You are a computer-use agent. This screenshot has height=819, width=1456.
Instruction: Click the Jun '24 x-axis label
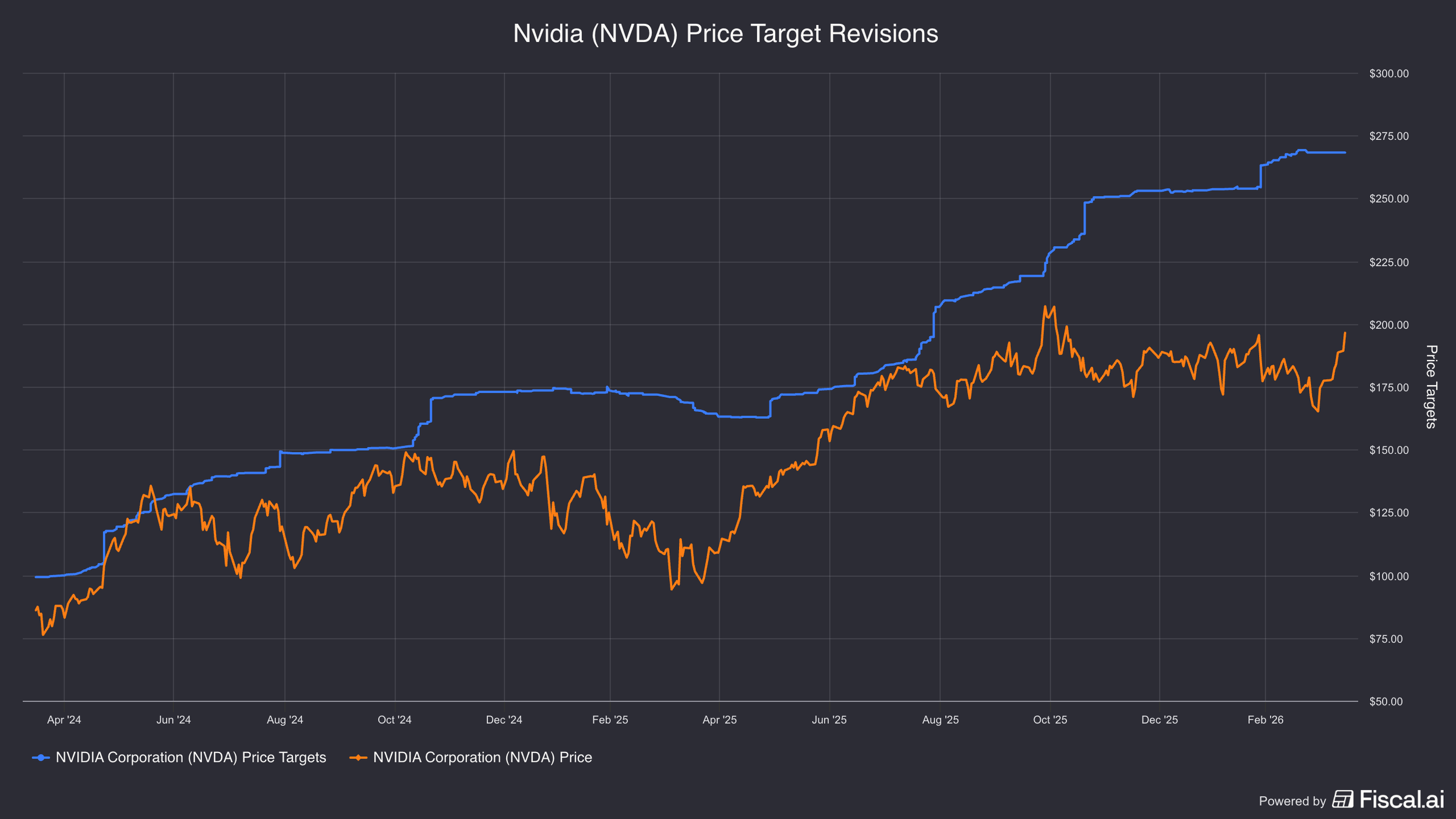pos(174,720)
